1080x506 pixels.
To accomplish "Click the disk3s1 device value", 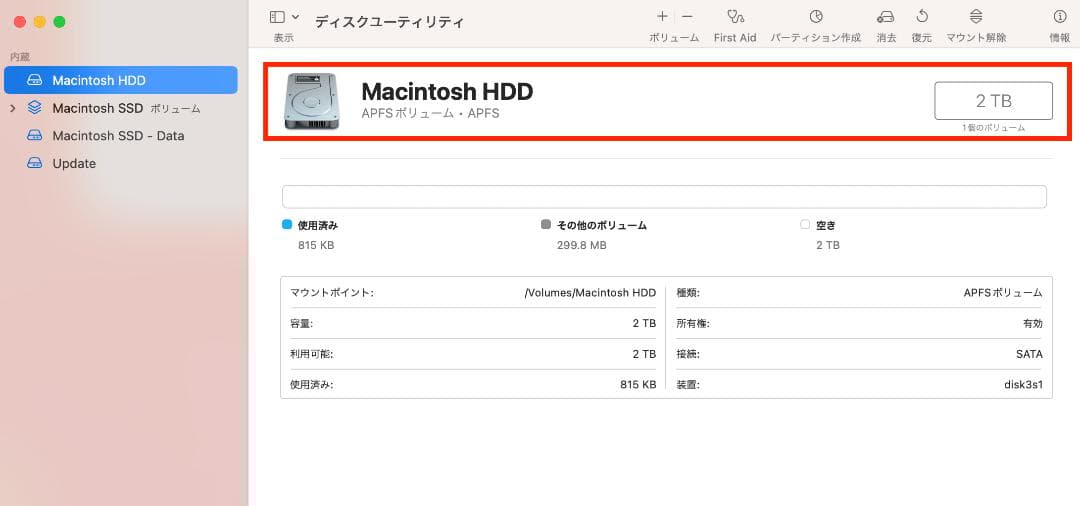I will (1024, 385).
